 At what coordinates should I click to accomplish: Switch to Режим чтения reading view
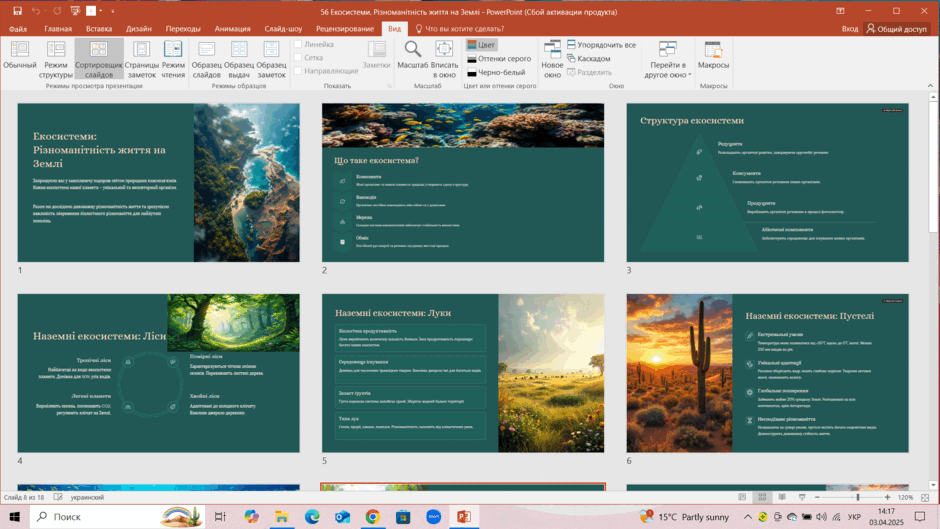[173, 59]
